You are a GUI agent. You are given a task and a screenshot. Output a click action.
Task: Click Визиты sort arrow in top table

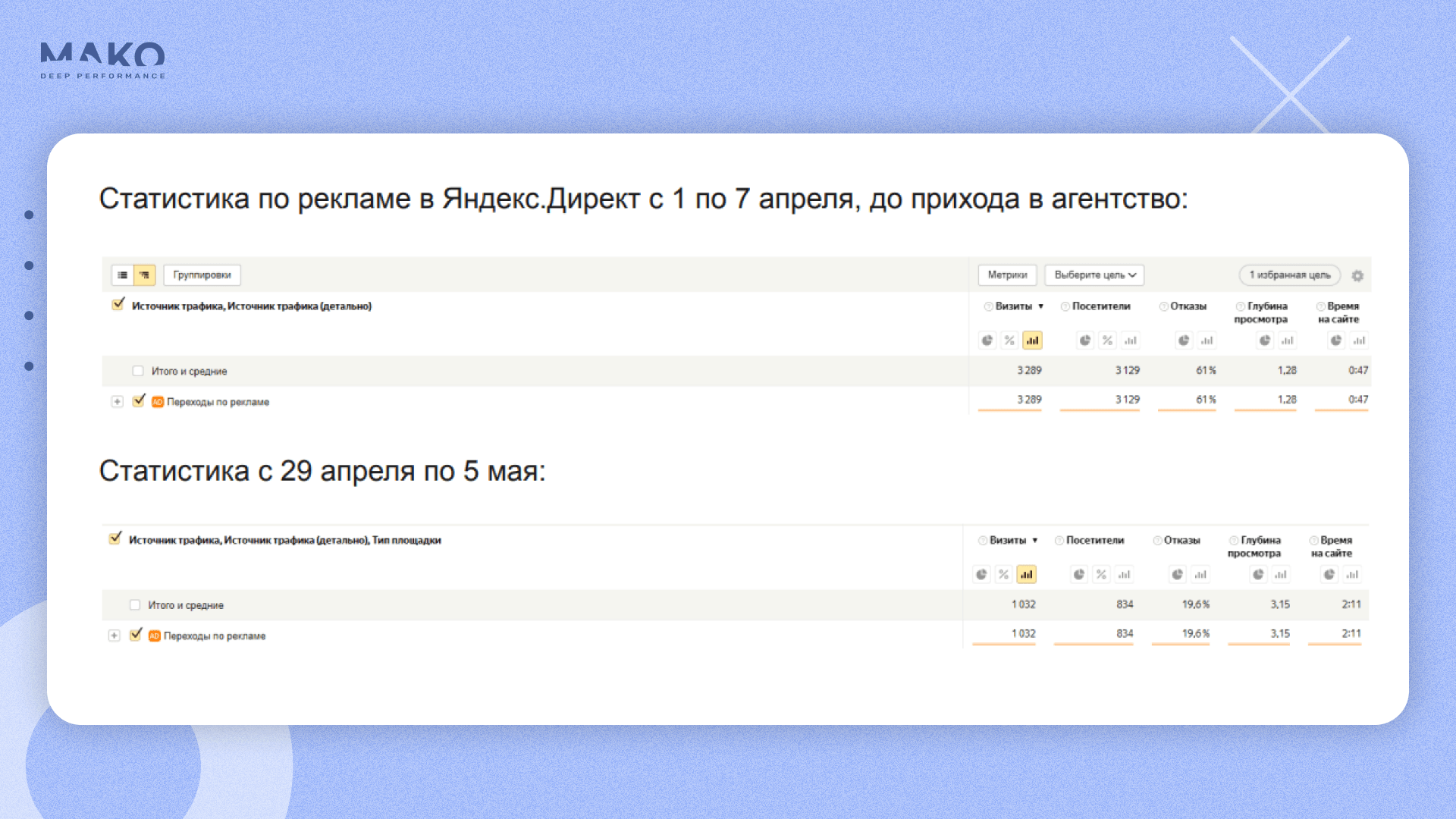pyautogui.click(x=1040, y=306)
